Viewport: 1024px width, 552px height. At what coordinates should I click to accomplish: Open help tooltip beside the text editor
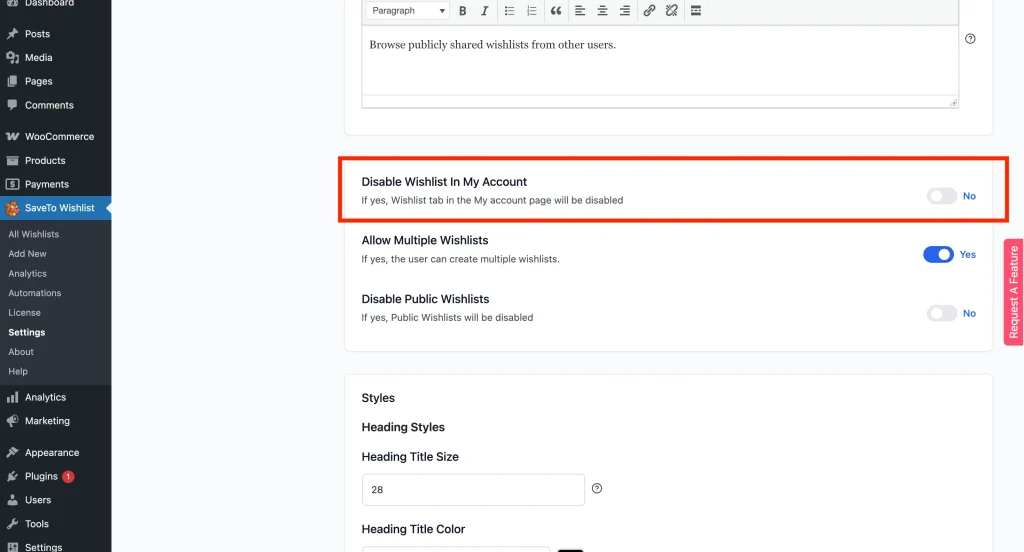970,39
